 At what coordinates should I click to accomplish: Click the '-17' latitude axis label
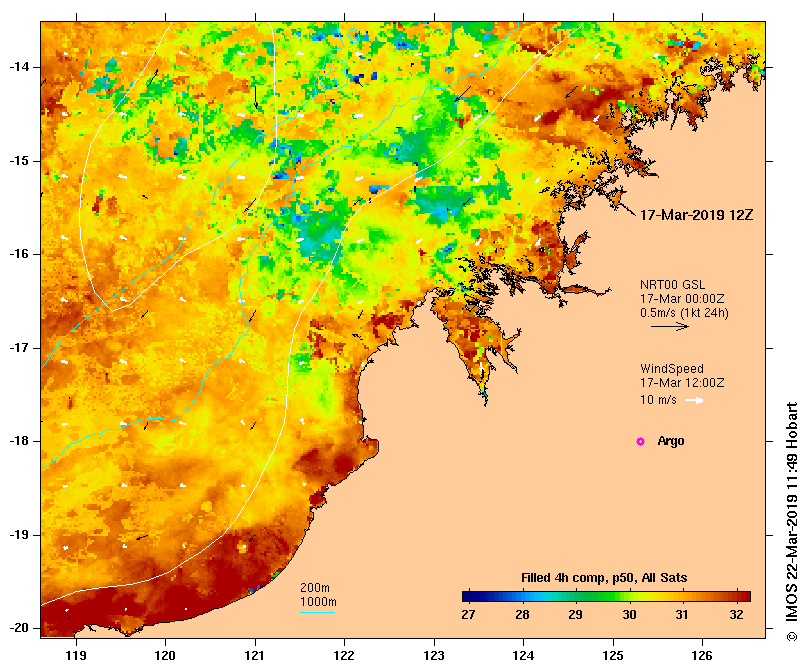coord(19,348)
